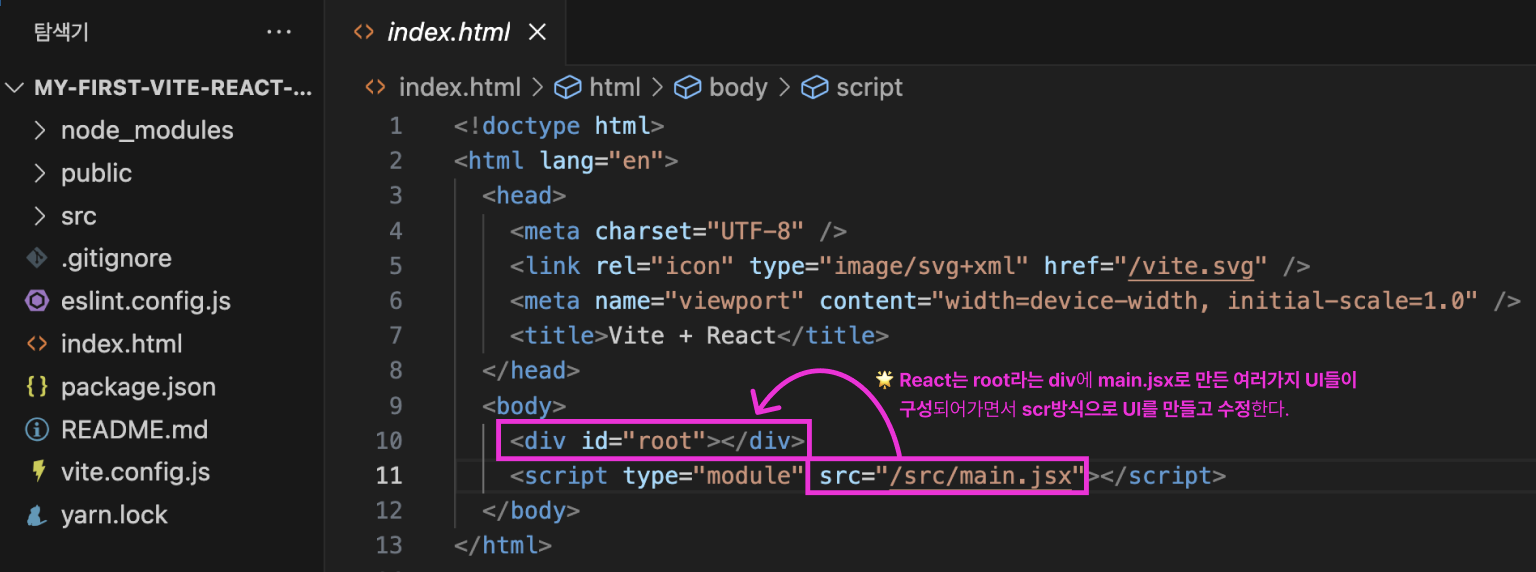Screen dimensions: 1536x572
Task: Expand the src folder chevron
Action: point(40,216)
